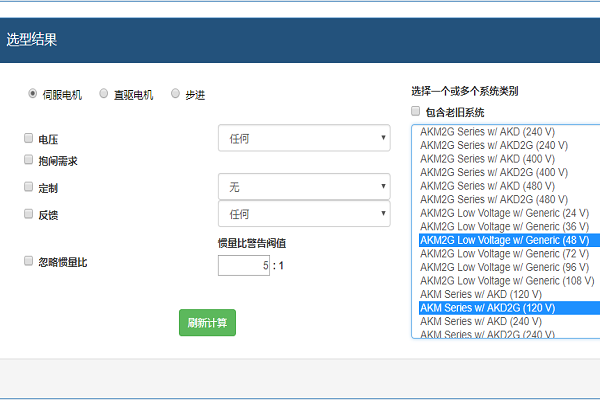Select AKM Series w/ AKD2G (240 V)
The width and height of the screenshot is (600, 400).
click(509, 333)
